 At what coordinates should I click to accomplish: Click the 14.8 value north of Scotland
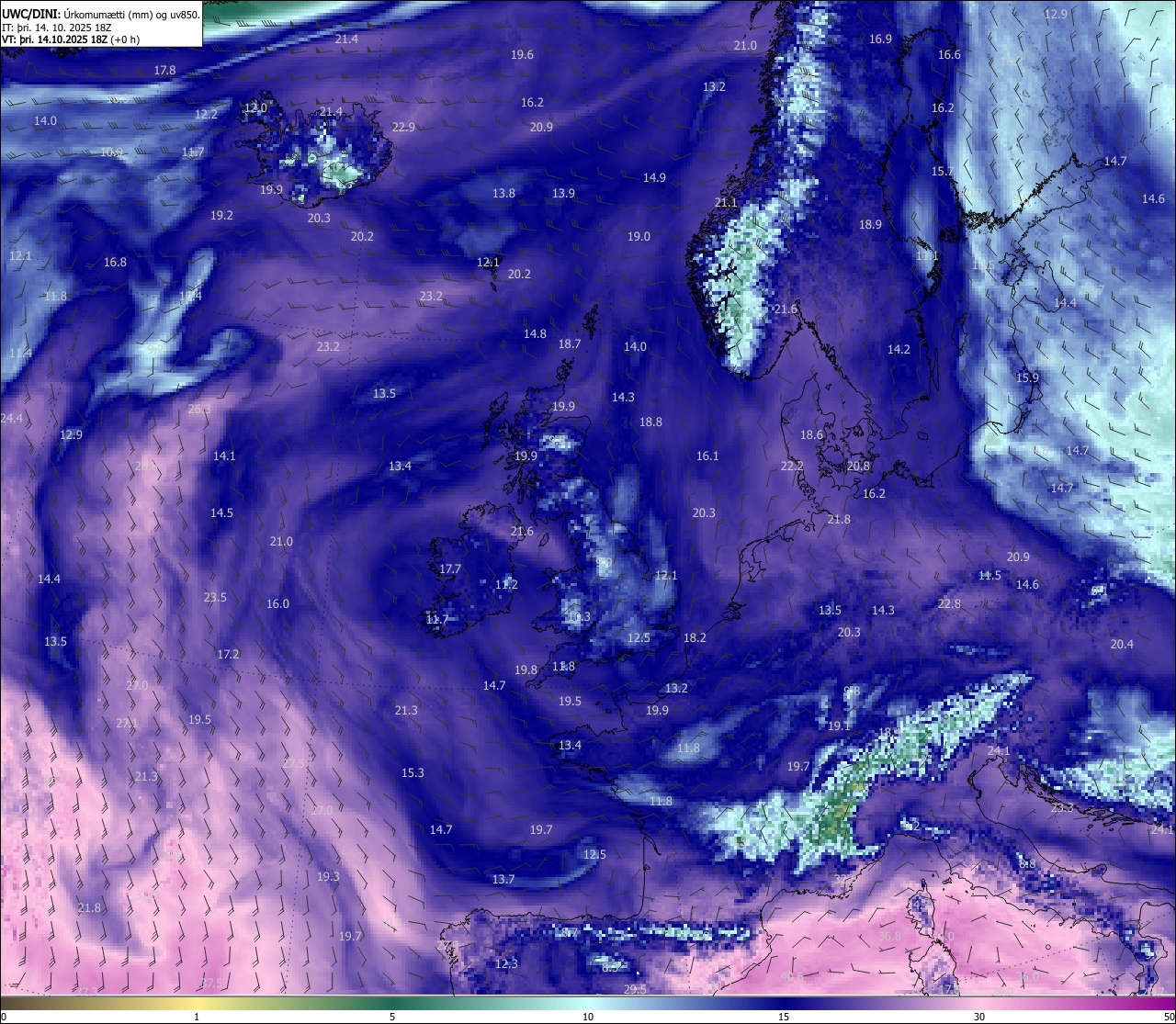coord(535,334)
